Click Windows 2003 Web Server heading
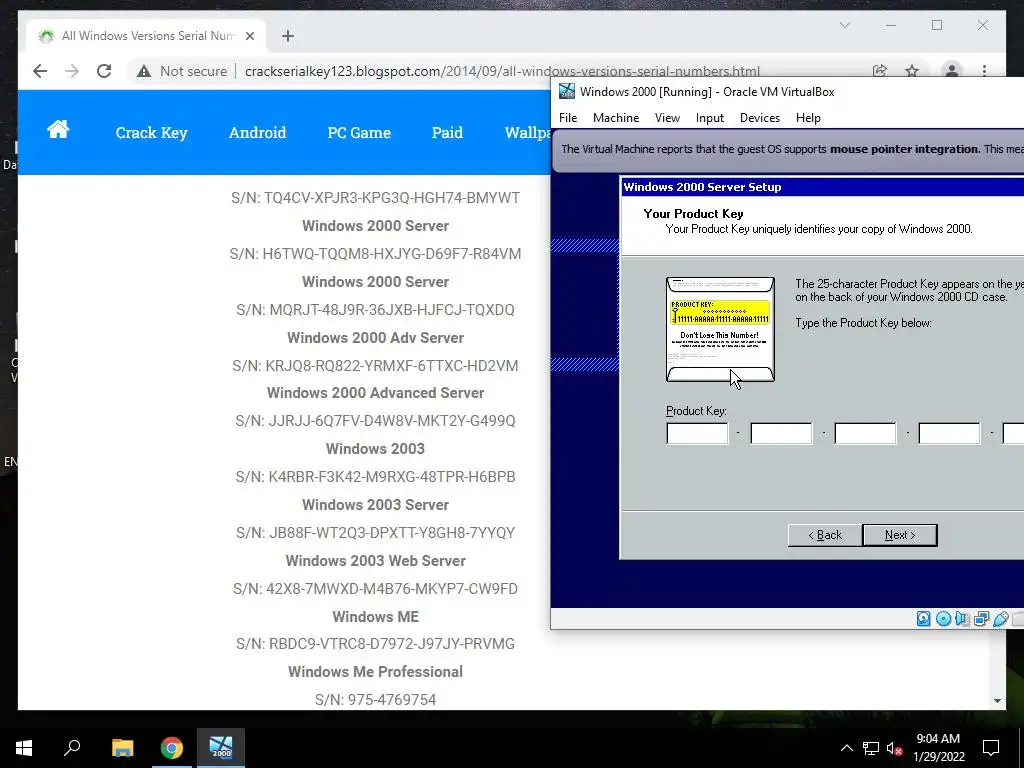Viewport: 1024px width, 768px height. tap(375, 560)
